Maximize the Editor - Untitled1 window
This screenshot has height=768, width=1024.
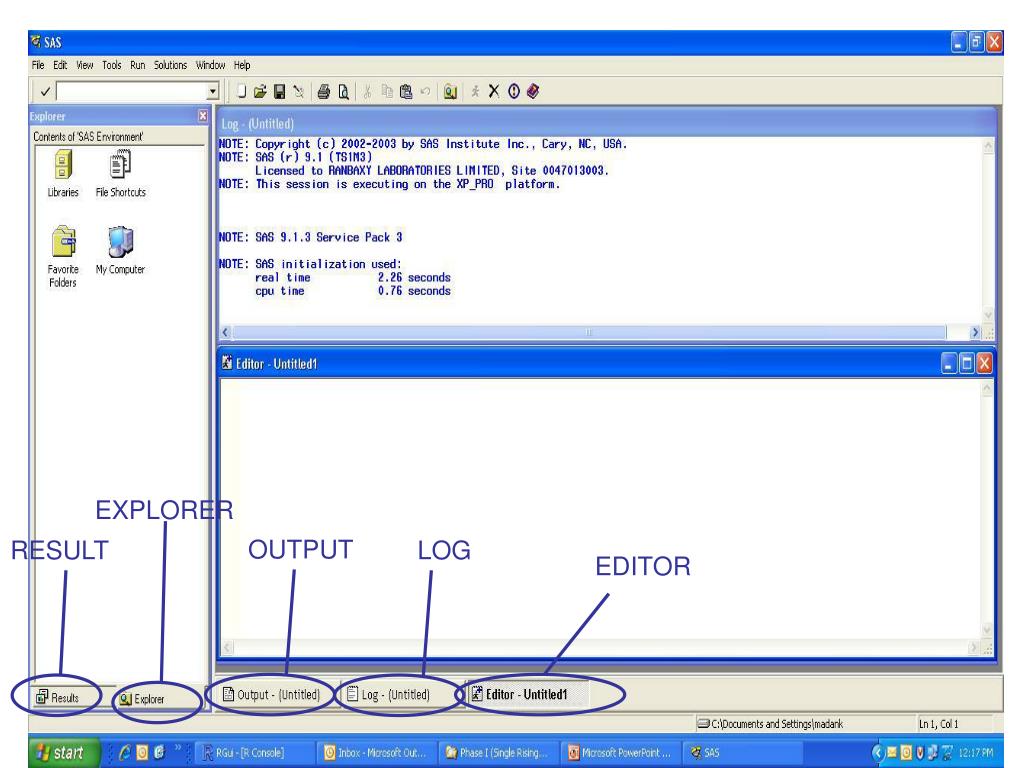[x=967, y=364]
